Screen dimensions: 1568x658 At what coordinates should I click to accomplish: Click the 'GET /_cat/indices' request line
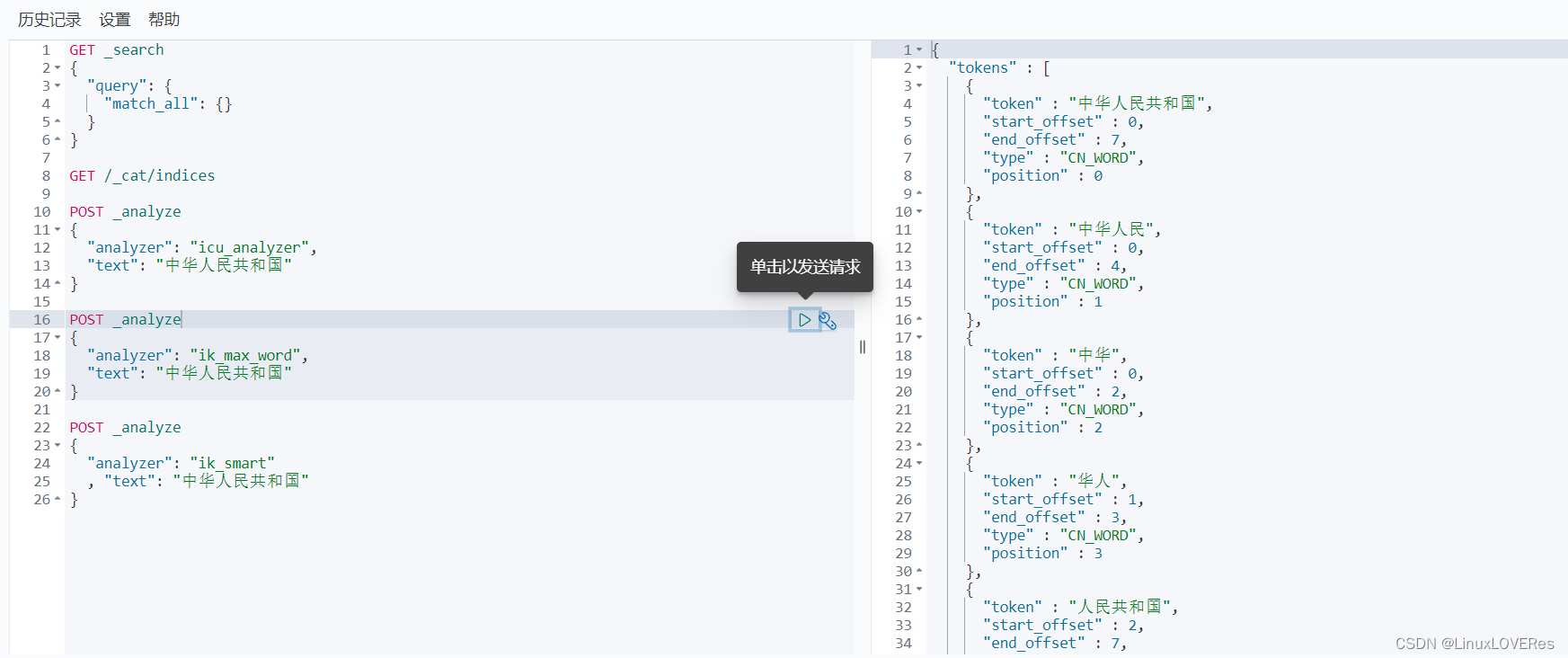pyautogui.click(x=142, y=176)
